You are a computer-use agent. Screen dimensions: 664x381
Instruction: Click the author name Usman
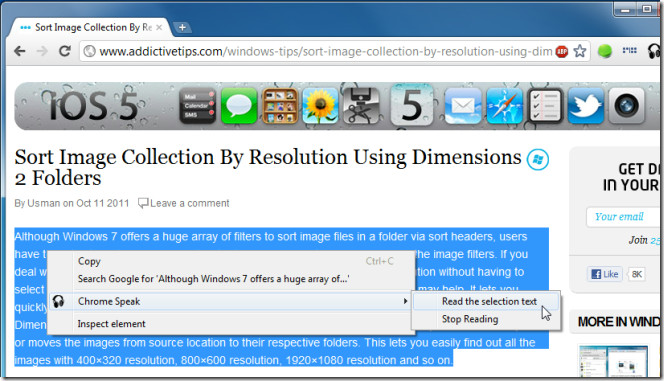pyautogui.click(x=44, y=204)
